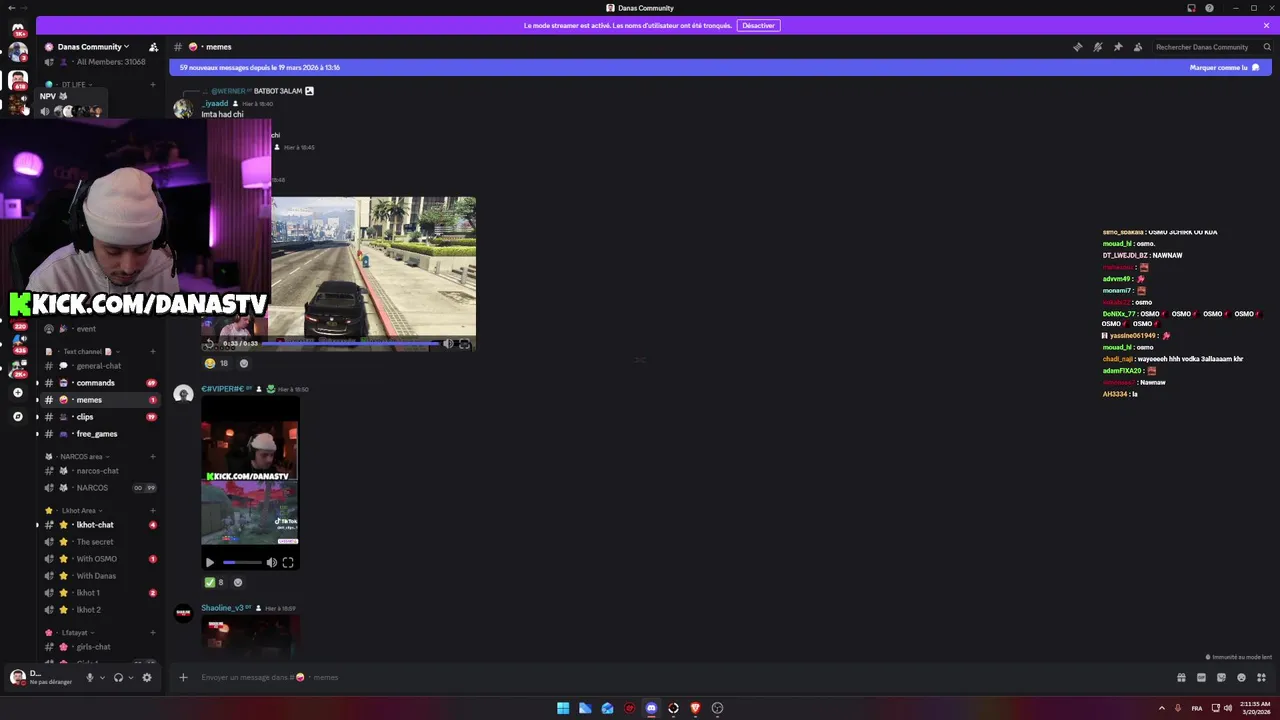The image size is (1280, 720).
Task: Click the Windows Start button
Action: click(563, 708)
